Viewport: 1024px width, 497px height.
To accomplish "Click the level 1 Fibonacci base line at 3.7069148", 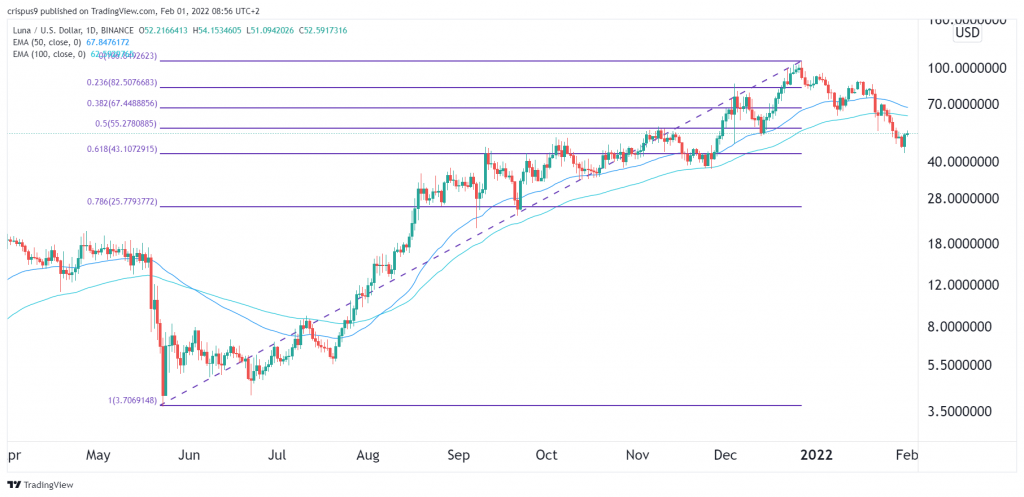I will point(482,405).
